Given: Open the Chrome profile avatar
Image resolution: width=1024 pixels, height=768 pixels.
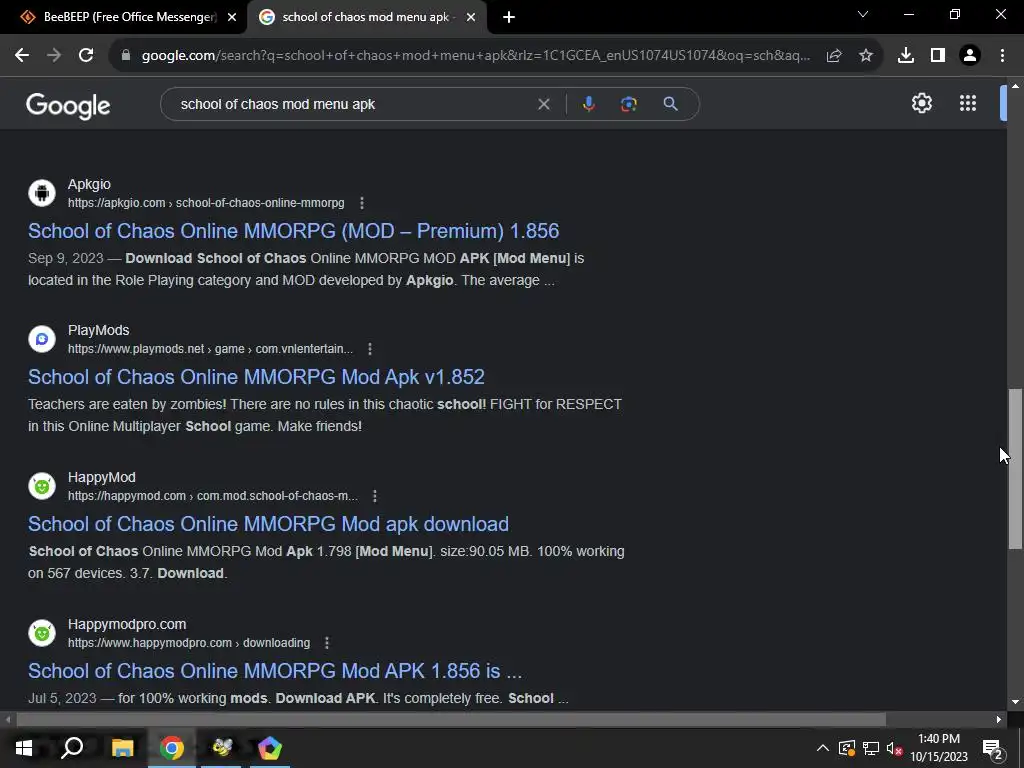Looking at the screenshot, I should [x=970, y=56].
